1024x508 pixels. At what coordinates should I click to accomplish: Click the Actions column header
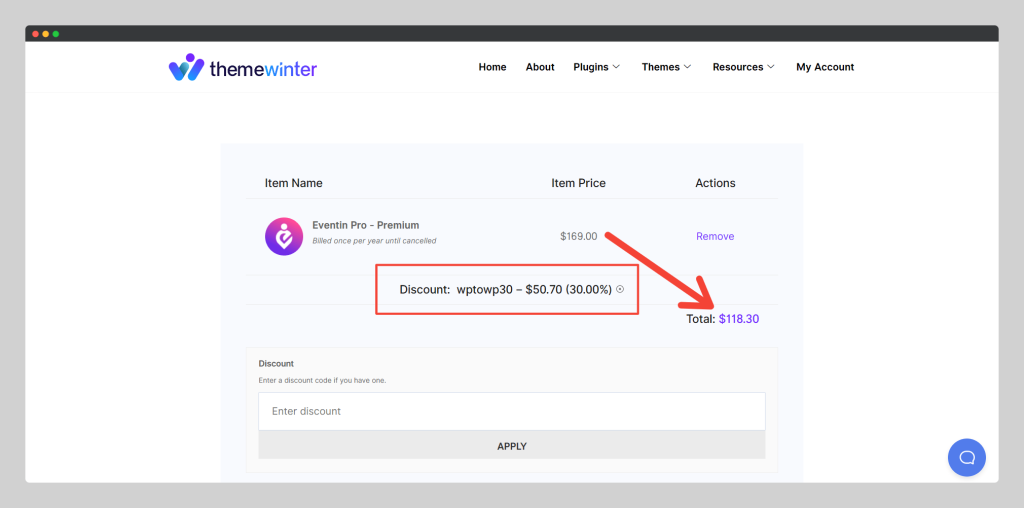click(x=715, y=183)
